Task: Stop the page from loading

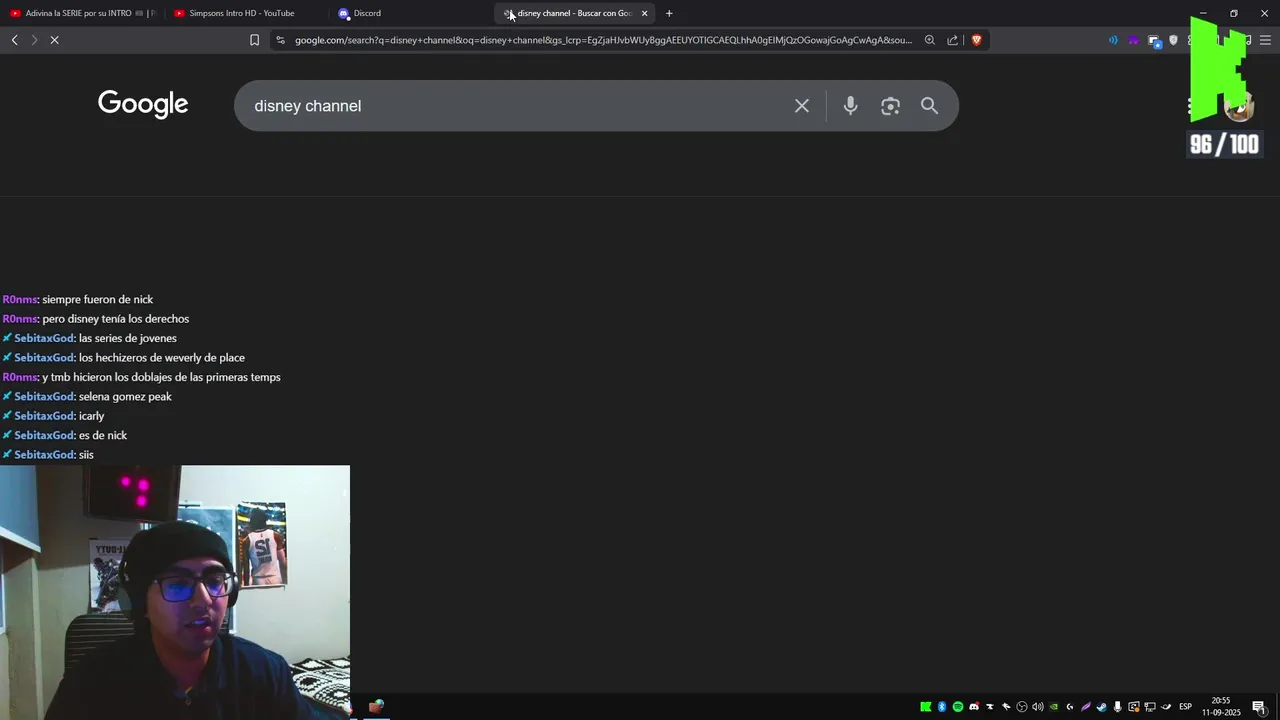Action: coord(54,40)
